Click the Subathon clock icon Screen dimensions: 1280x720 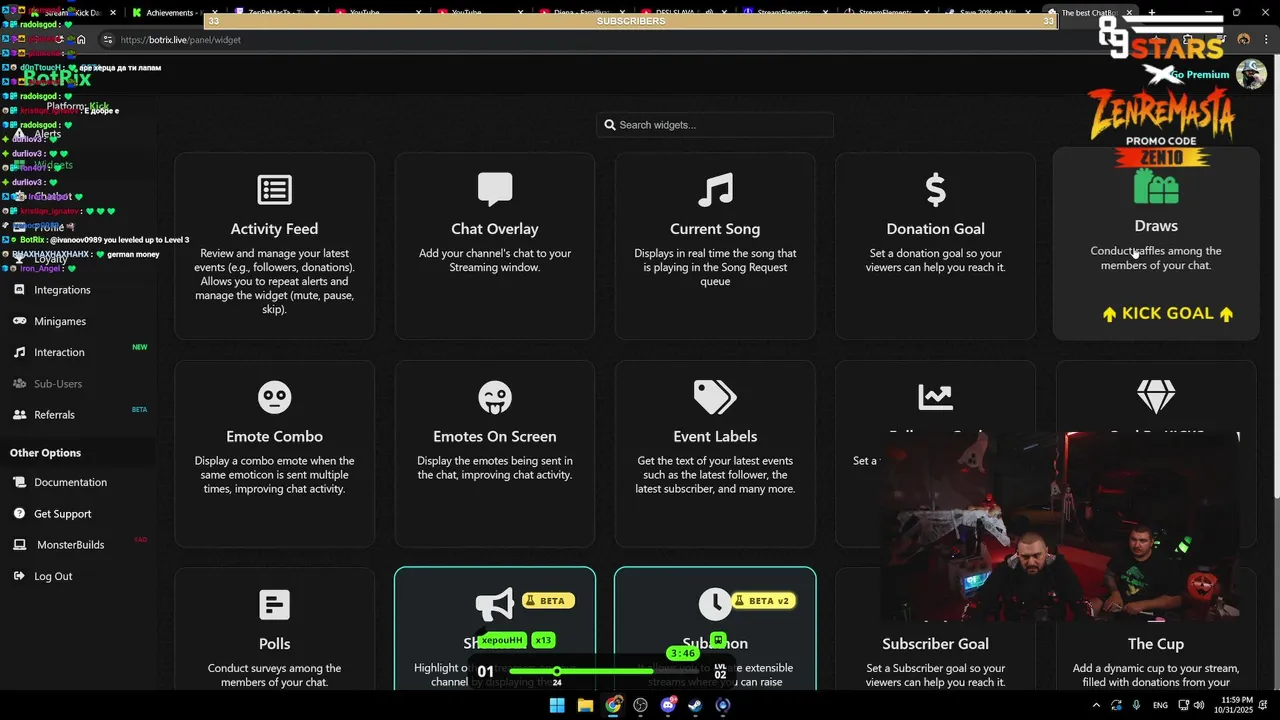tap(714, 604)
